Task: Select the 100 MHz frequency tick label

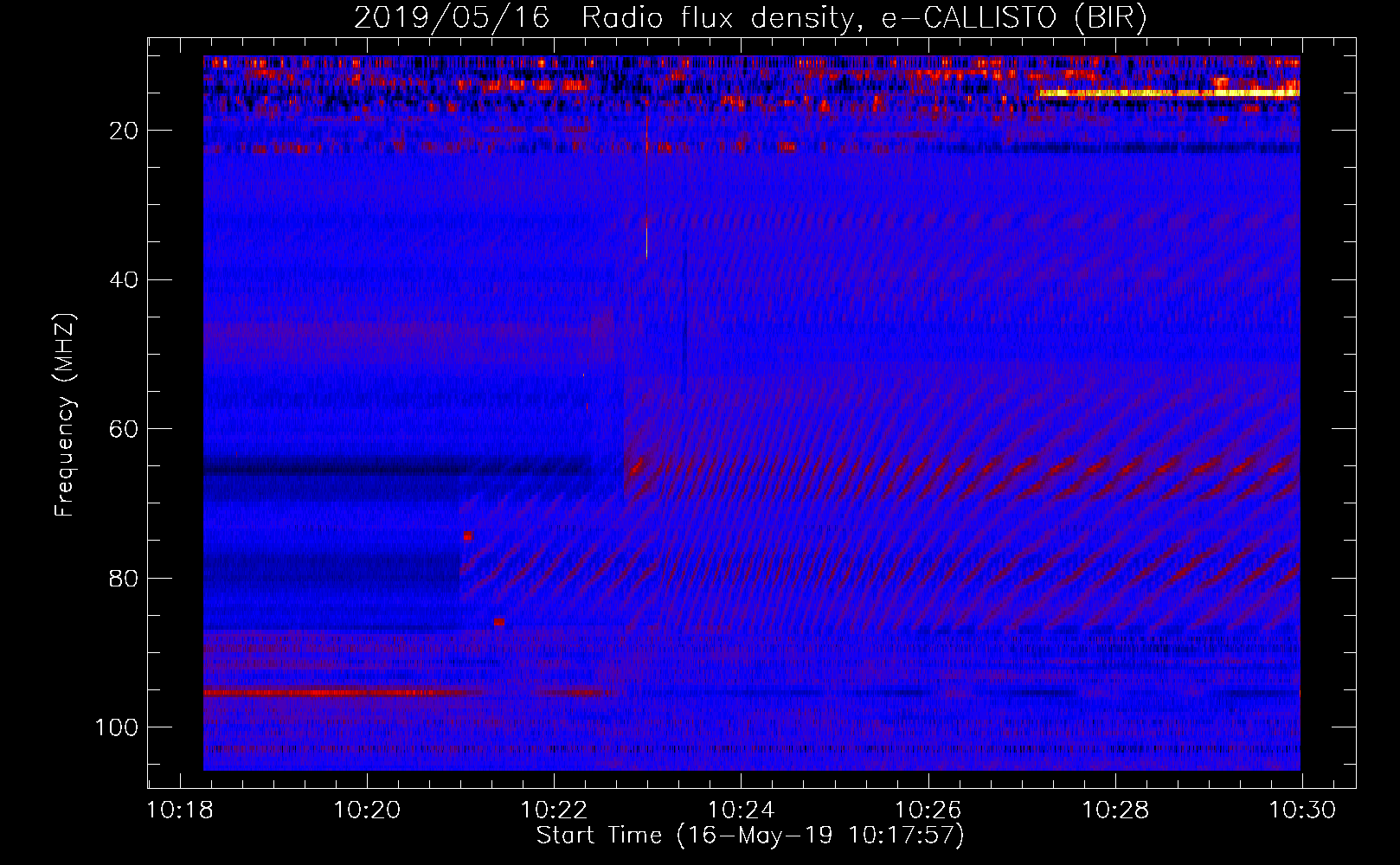Action: [x=117, y=727]
